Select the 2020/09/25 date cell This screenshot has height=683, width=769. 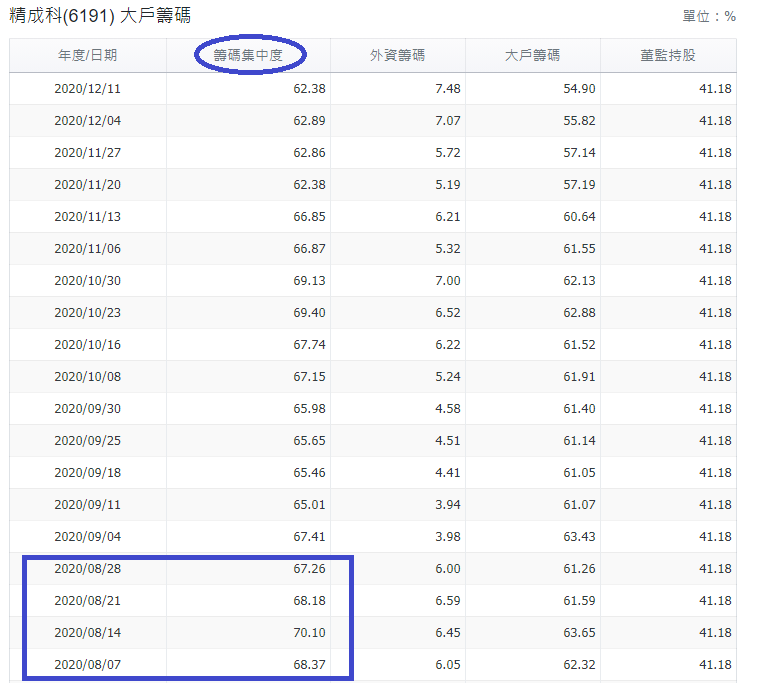[88, 441]
